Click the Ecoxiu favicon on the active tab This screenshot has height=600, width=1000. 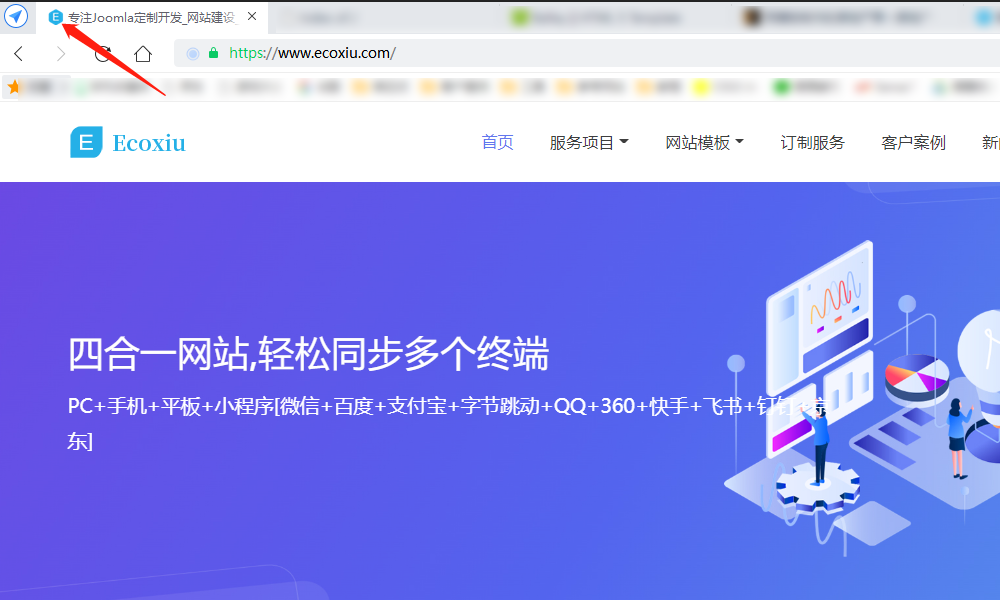tap(56, 18)
